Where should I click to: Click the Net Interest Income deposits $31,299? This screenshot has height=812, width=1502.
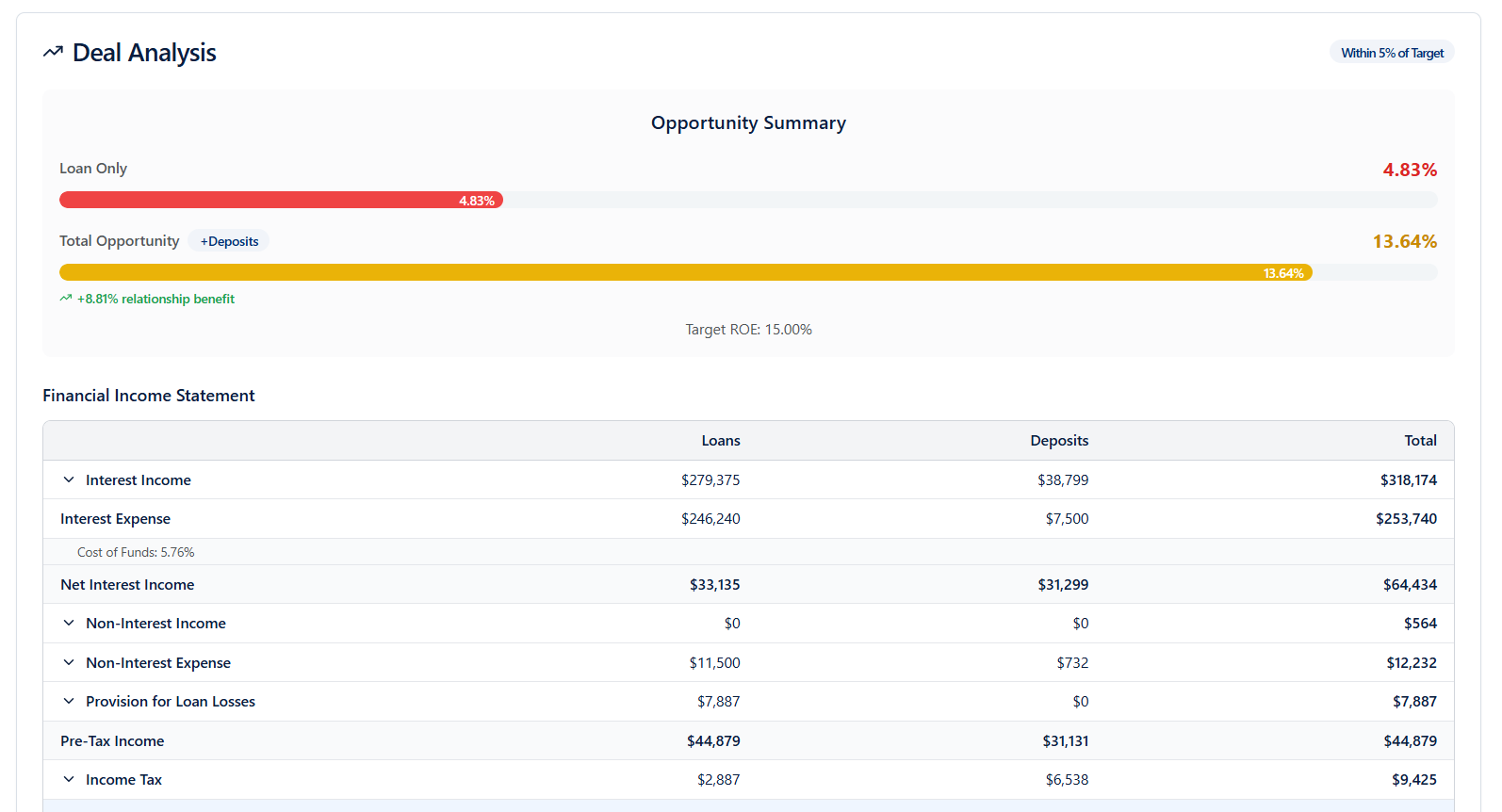point(1063,585)
